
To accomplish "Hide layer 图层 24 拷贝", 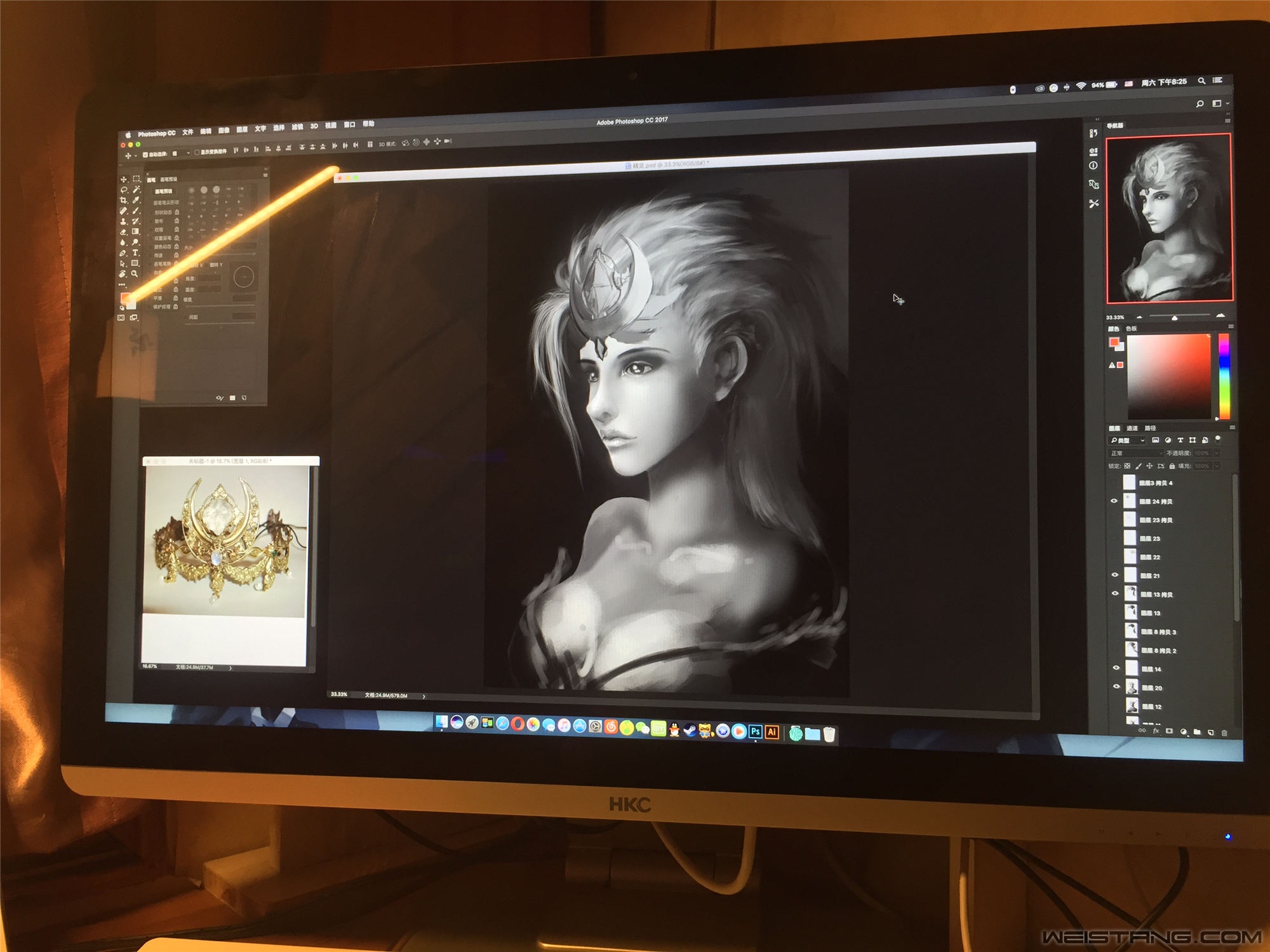I will tap(1114, 501).
